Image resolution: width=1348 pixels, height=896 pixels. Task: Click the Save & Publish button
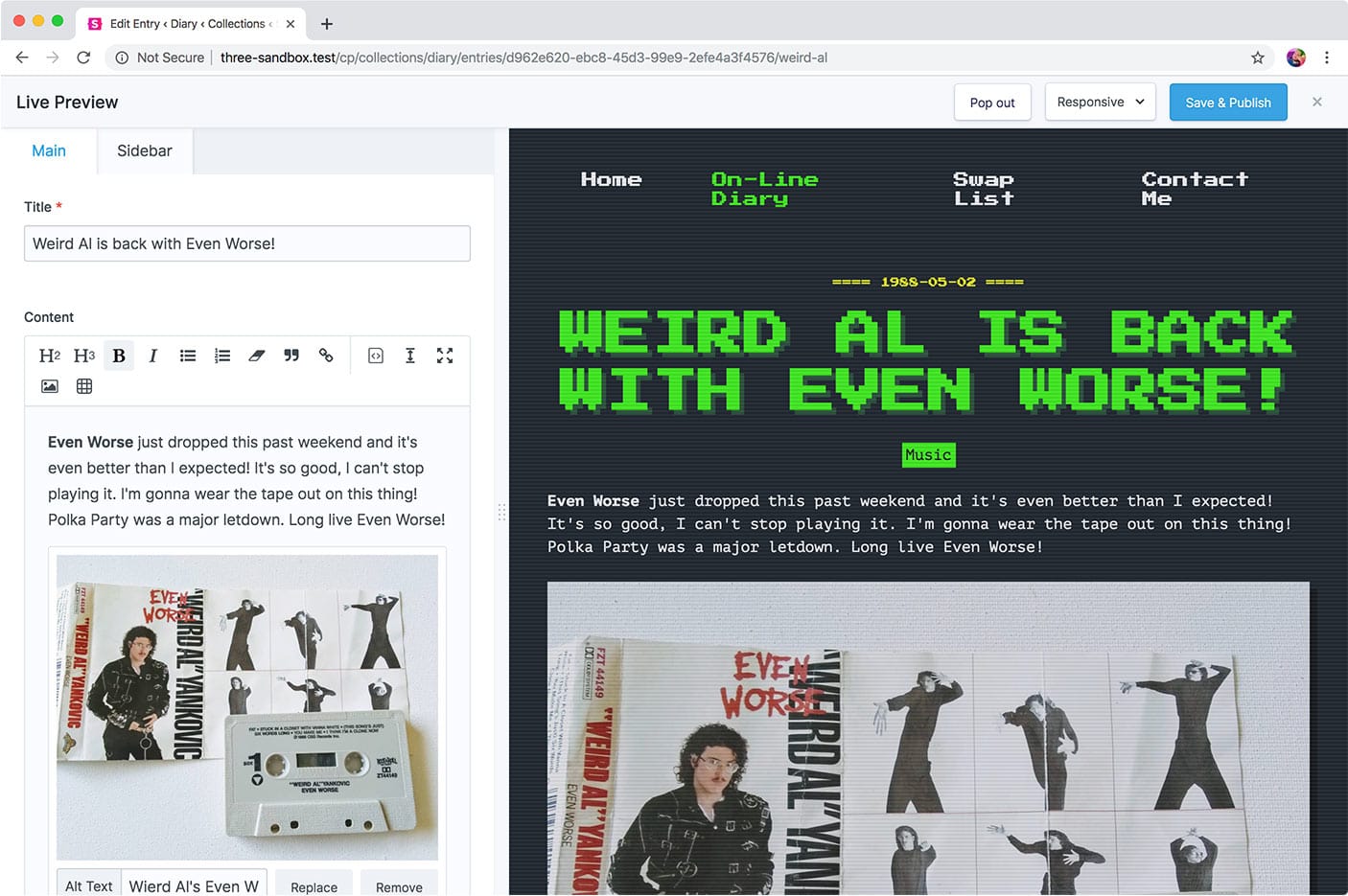coord(1227,103)
